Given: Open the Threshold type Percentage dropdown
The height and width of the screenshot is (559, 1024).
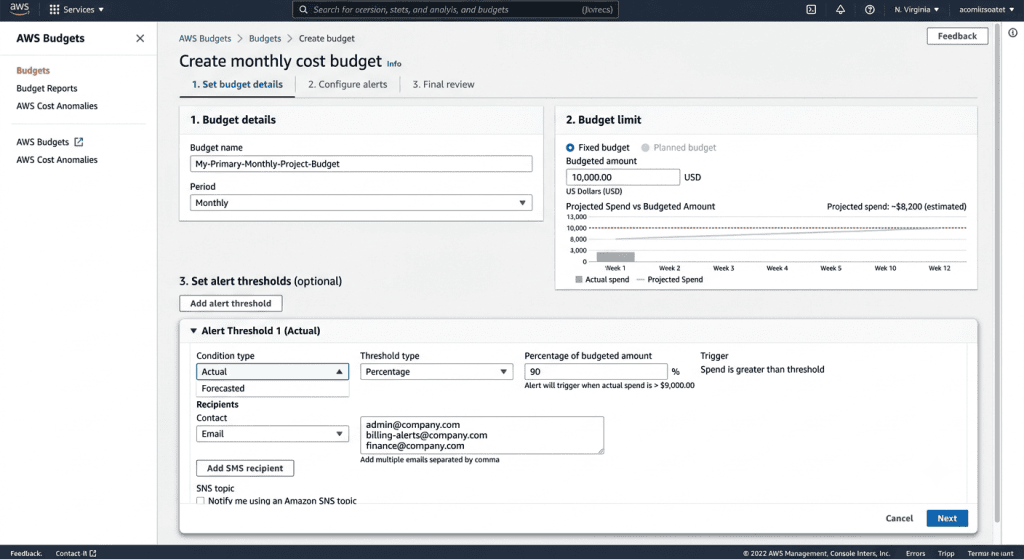Looking at the screenshot, I should (436, 372).
